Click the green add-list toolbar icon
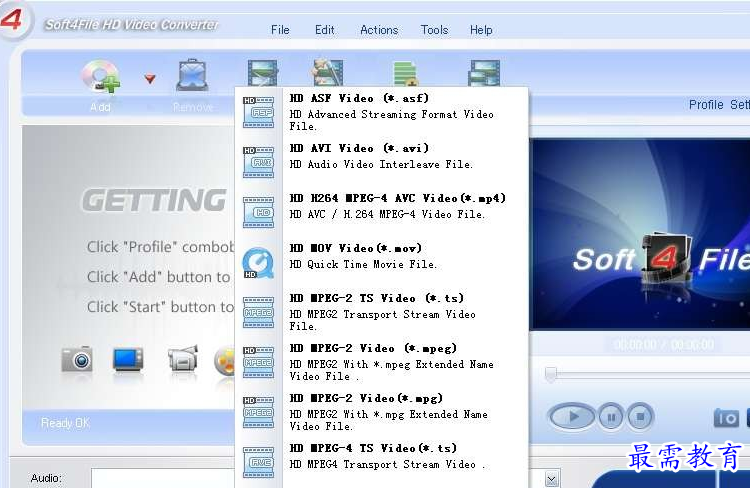Image resolution: width=750 pixels, height=488 pixels. coord(406,74)
